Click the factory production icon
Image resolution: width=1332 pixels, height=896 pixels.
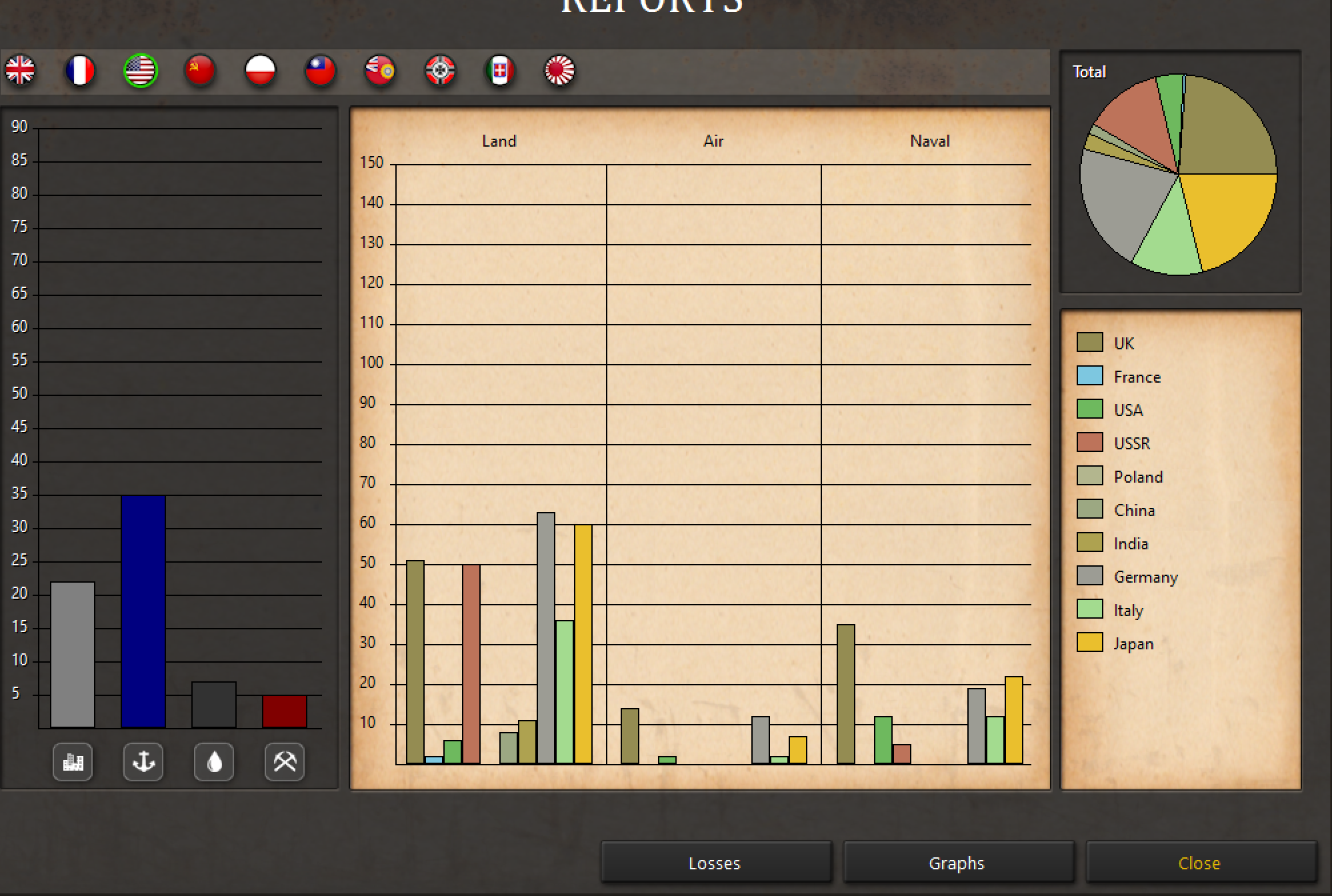tap(73, 761)
